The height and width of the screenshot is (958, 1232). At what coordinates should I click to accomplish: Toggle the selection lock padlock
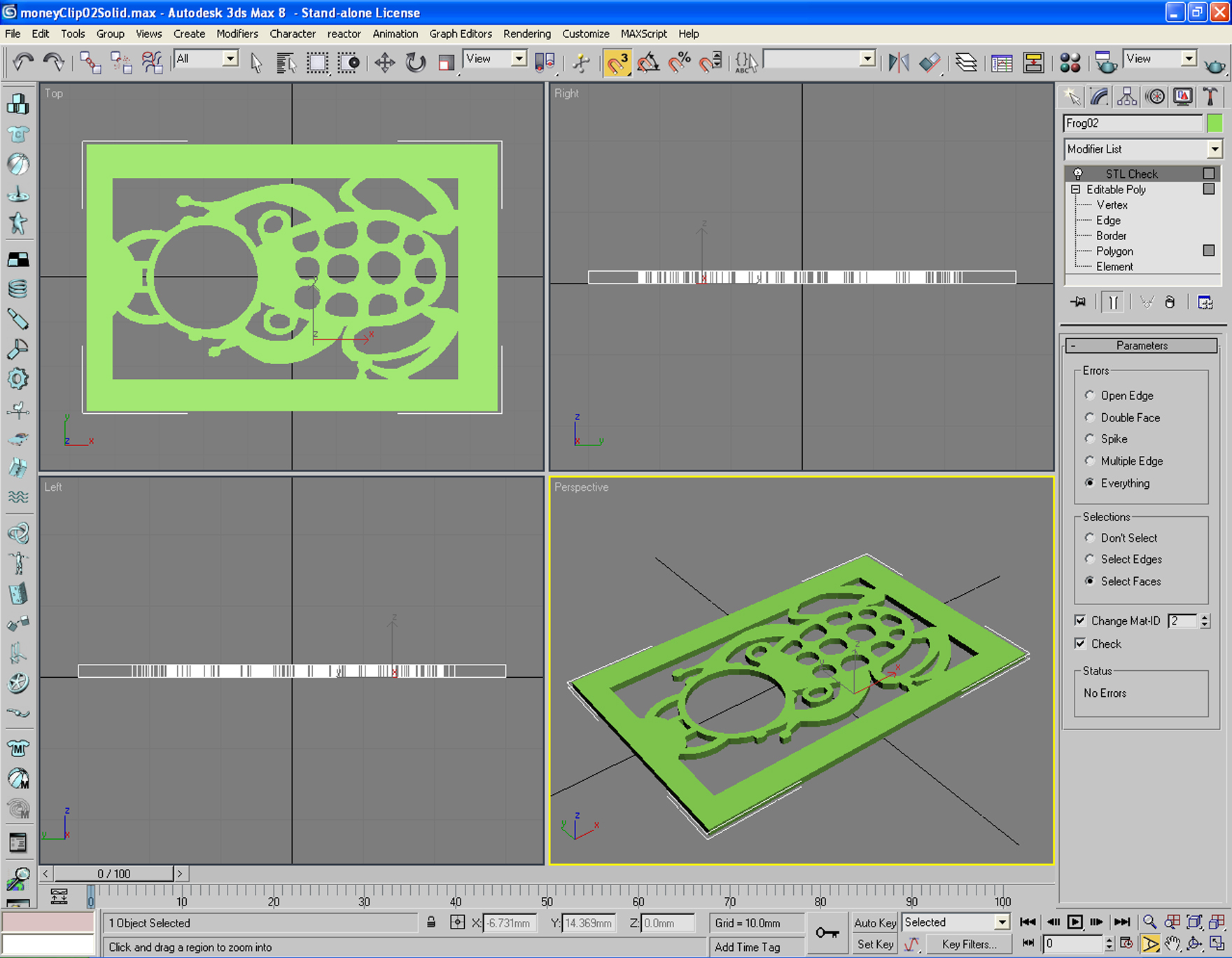[431, 922]
